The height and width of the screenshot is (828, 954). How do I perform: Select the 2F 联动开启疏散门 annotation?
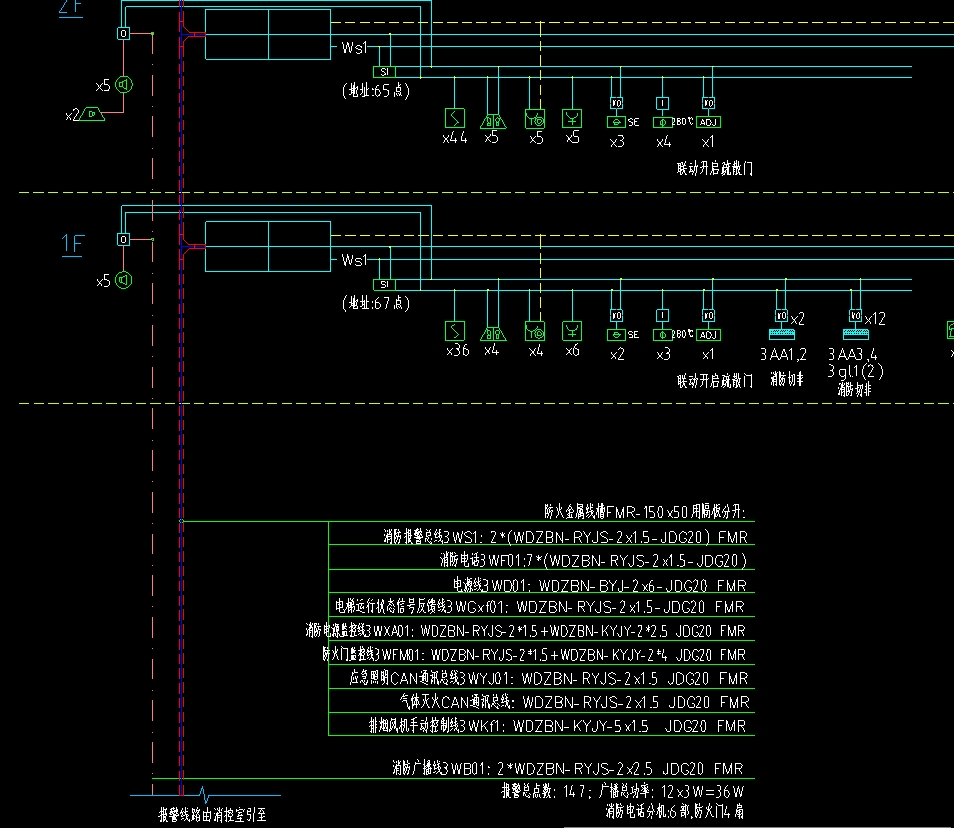pos(715,169)
